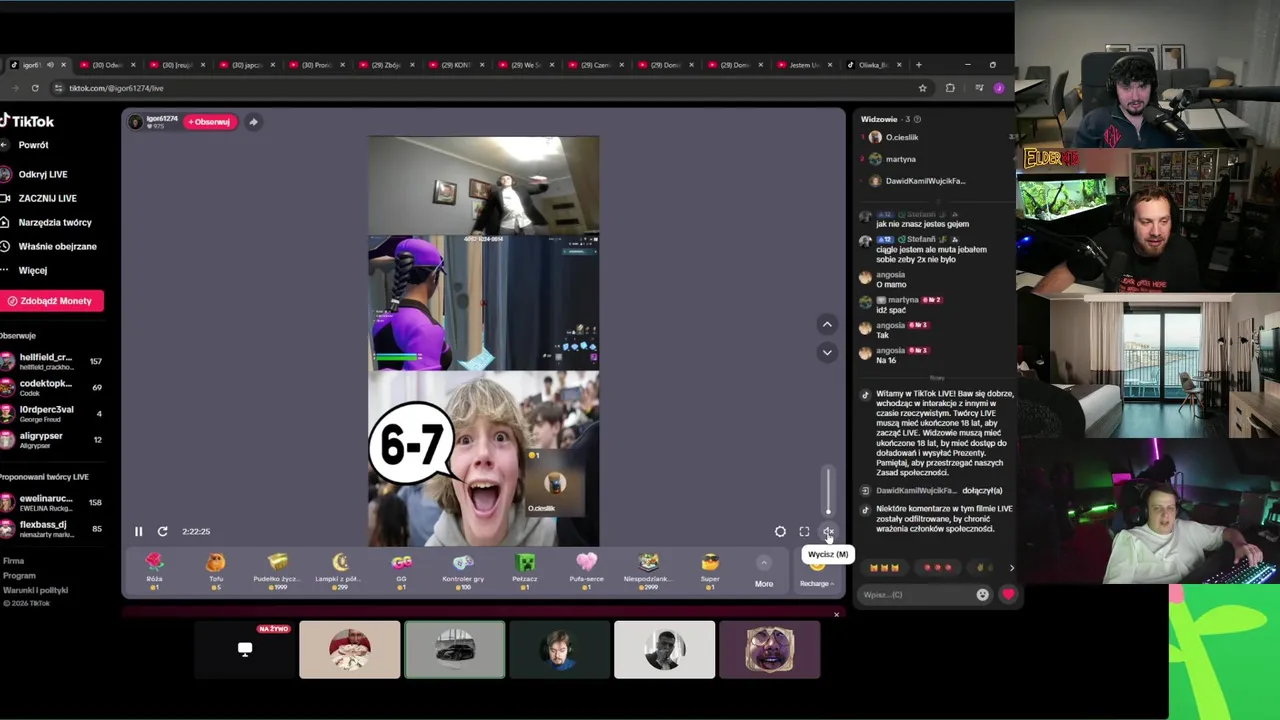This screenshot has width=1280, height=720.
Task: Expand gifts list with More
Action: click(x=764, y=572)
